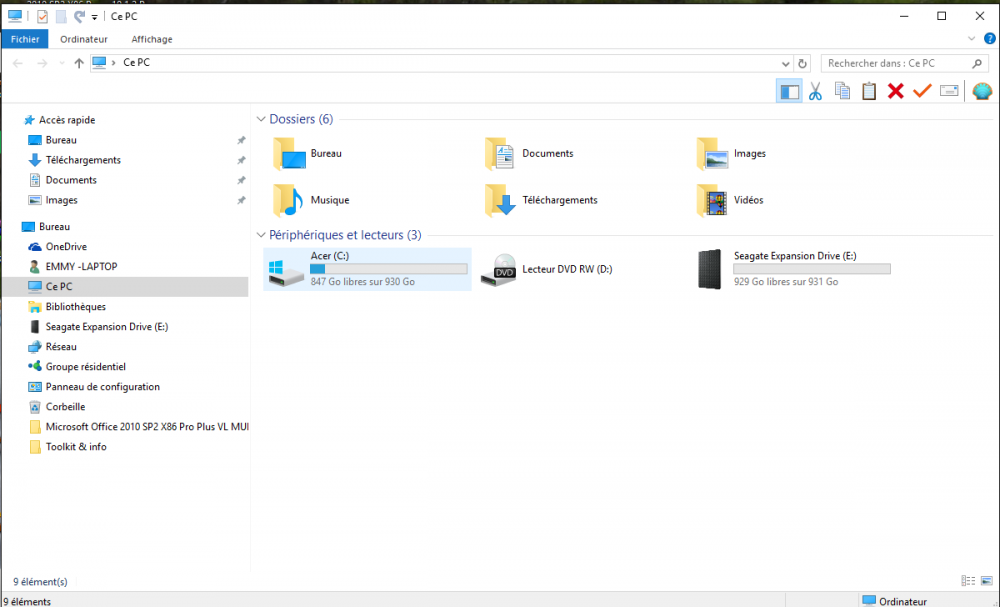Click the Rename toolbar icon
1000x607 pixels.
[949, 91]
